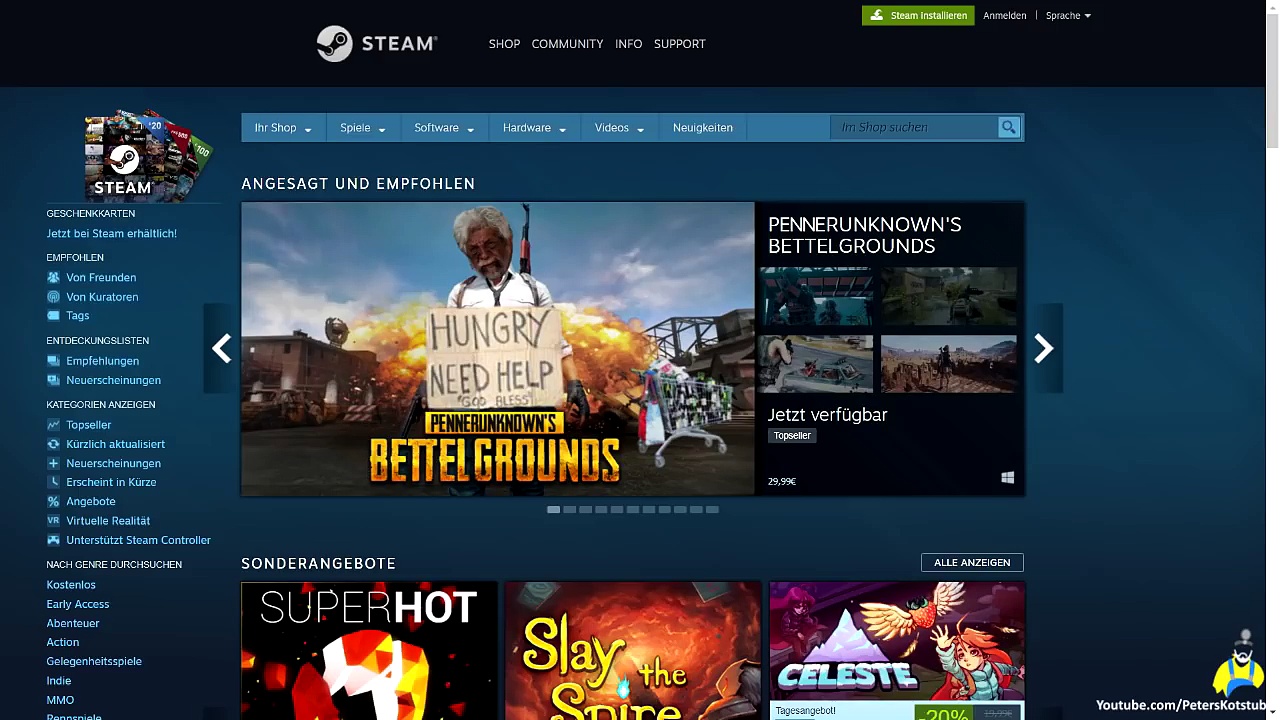The image size is (1280, 720).
Task: Select the Neuigkeiten tab
Action: (702, 128)
